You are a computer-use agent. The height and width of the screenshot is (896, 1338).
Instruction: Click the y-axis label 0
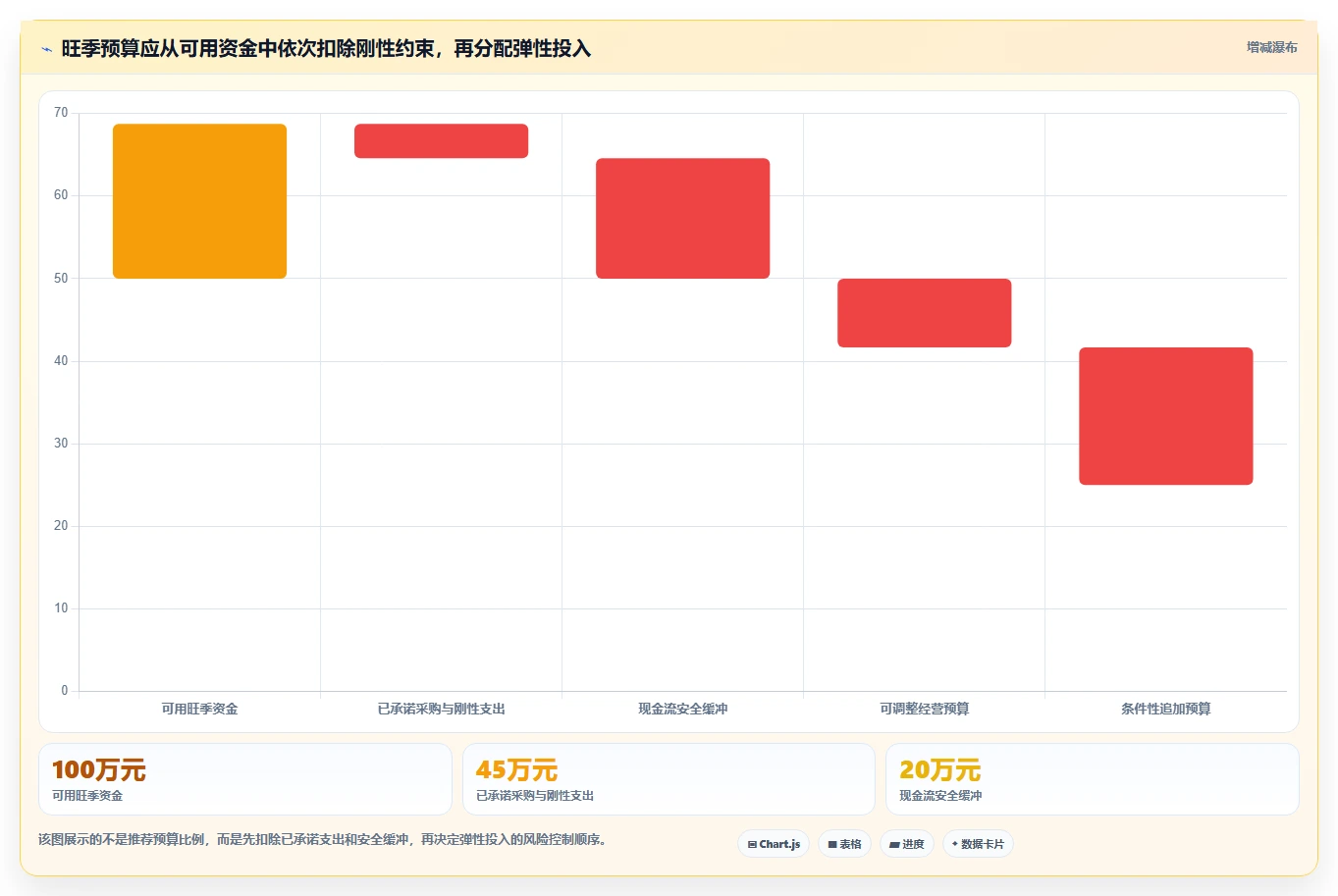pyautogui.click(x=65, y=691)
